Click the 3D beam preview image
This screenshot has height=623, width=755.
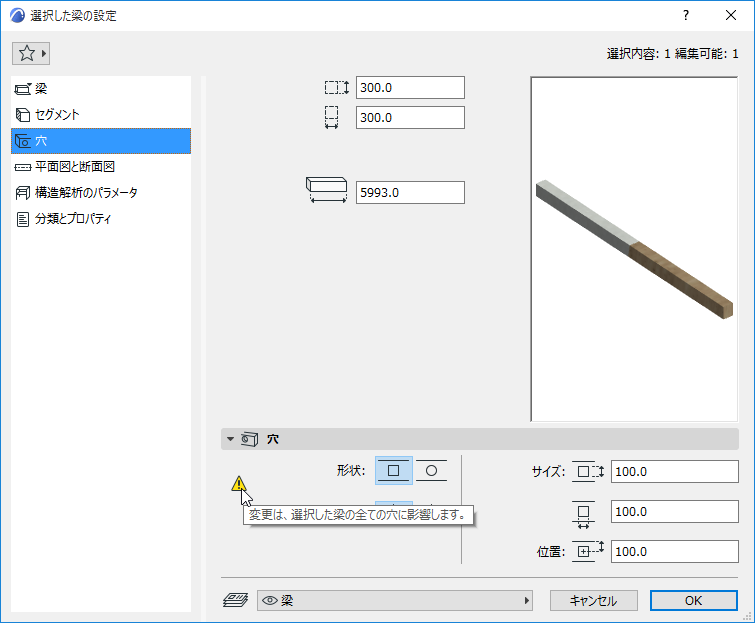634,249
